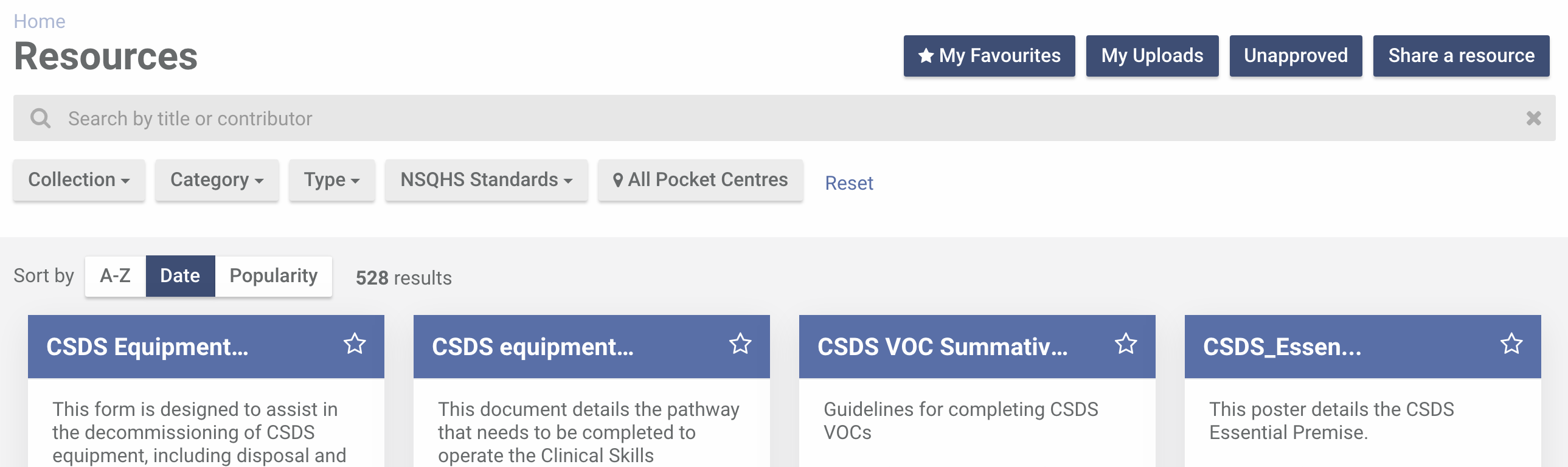Viewport: 1568px width, 467px height.
Task: Clear the search with the X icon
Action: point(1533,118)
